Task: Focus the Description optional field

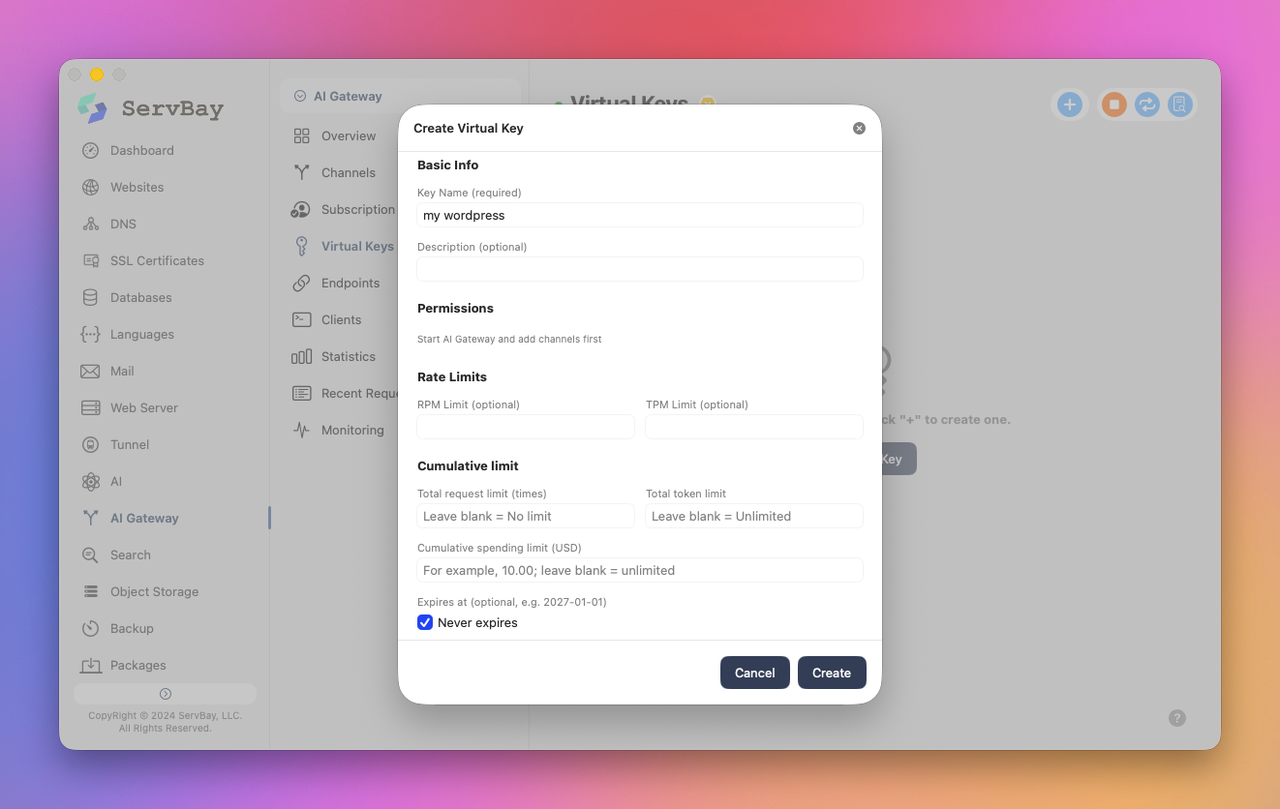Action: [x=640, y=269]
